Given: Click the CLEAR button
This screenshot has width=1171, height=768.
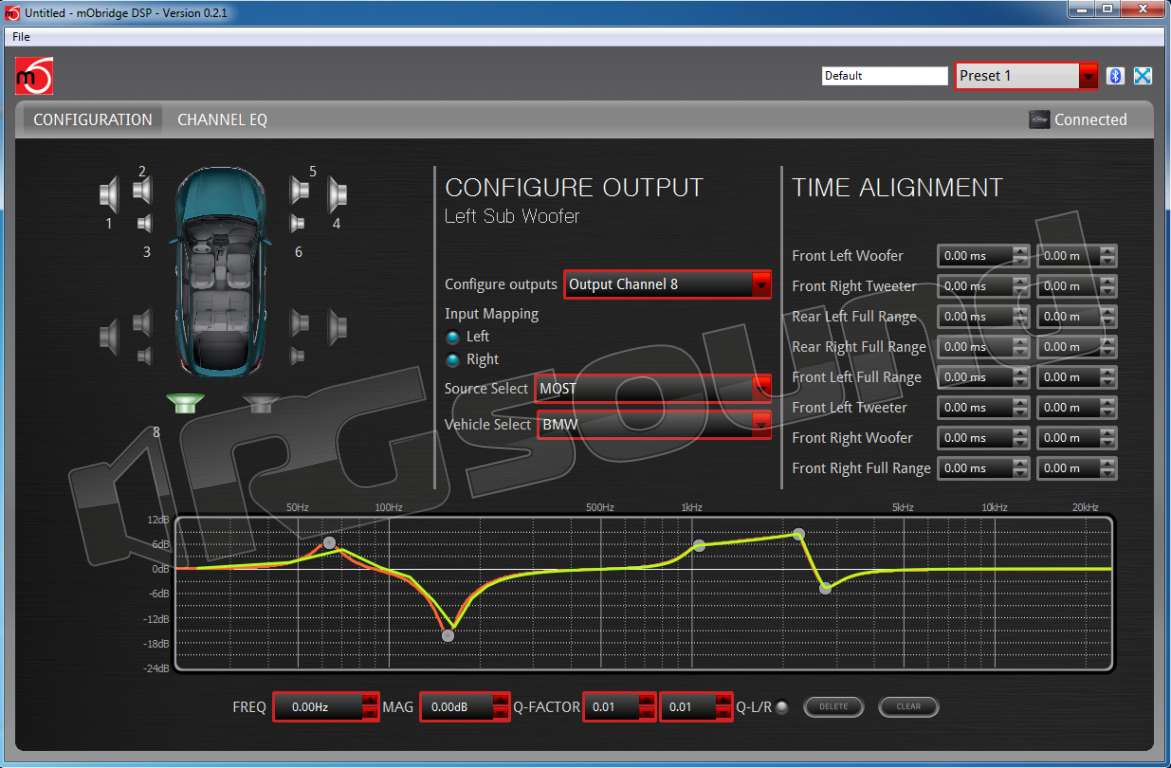Looking at the screenshot, I should tap(908, 707).
